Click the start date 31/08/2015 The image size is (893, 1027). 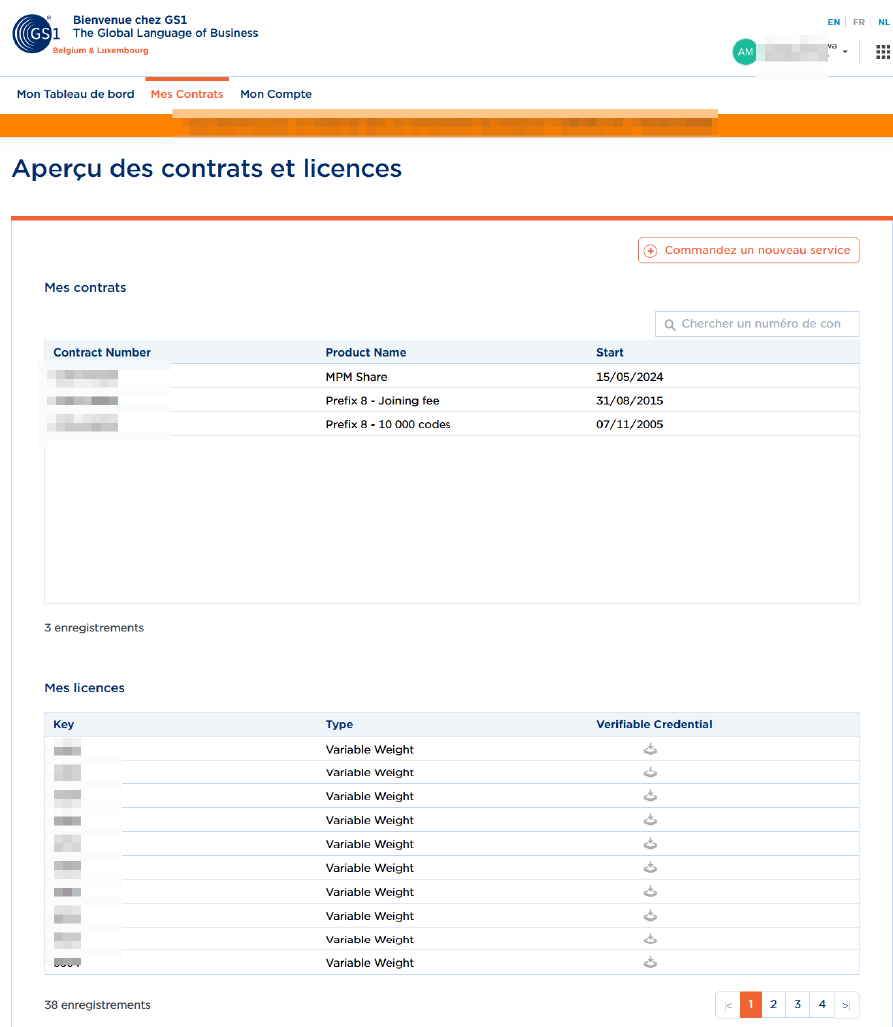pos(630,400)
